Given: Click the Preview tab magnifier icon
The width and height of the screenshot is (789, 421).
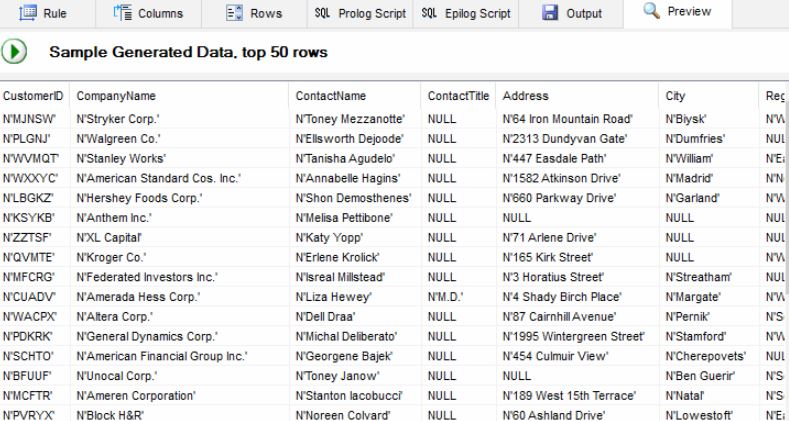Looking at the screenshot, I should point(652,10).
